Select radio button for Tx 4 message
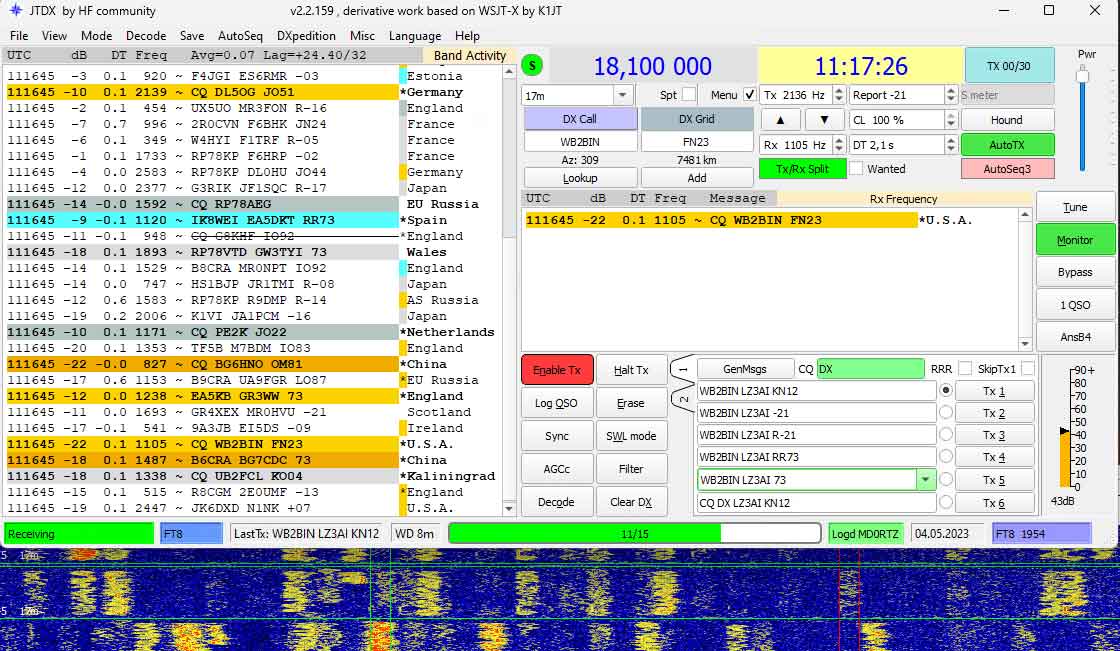Image resolution: width=1120 pixels, height=651 pixels. tap(946, 457)
